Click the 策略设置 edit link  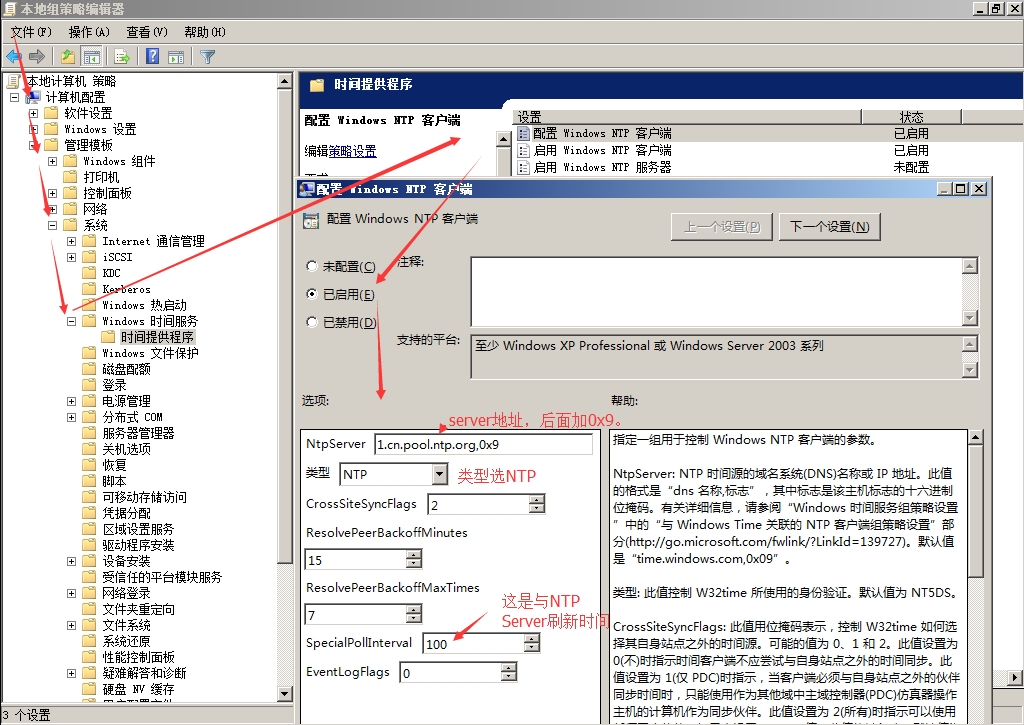pyautogui.click(x=352, y=152)
